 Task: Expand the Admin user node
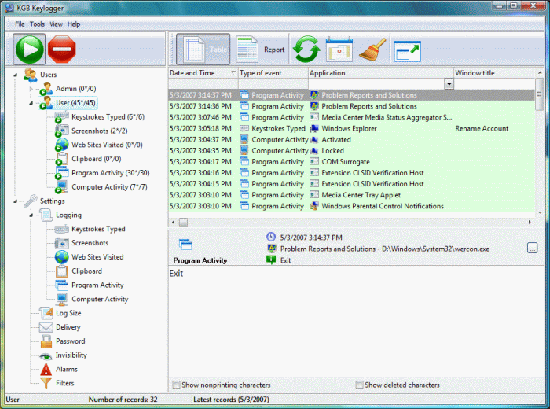pos(31,89)
